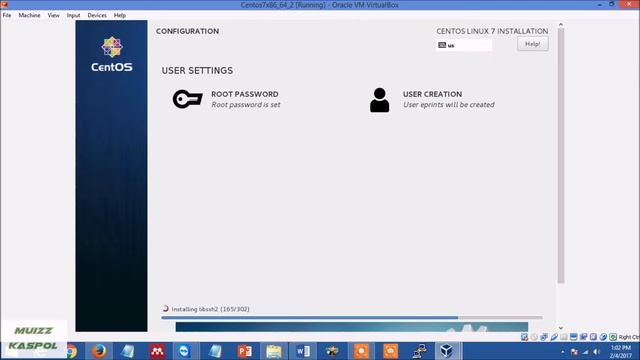Click the hard disk activity status icon
The width and height of the screenshot is (640, 360).
coord(524,337)
